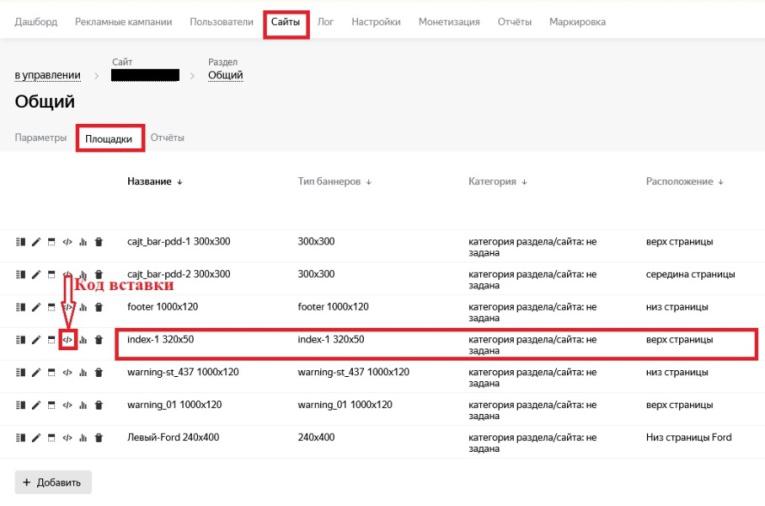This screenshot has width=765, height=506.
Task: Click 'Низ страницы Ford' location cell
Action: (x=689, y=438)
